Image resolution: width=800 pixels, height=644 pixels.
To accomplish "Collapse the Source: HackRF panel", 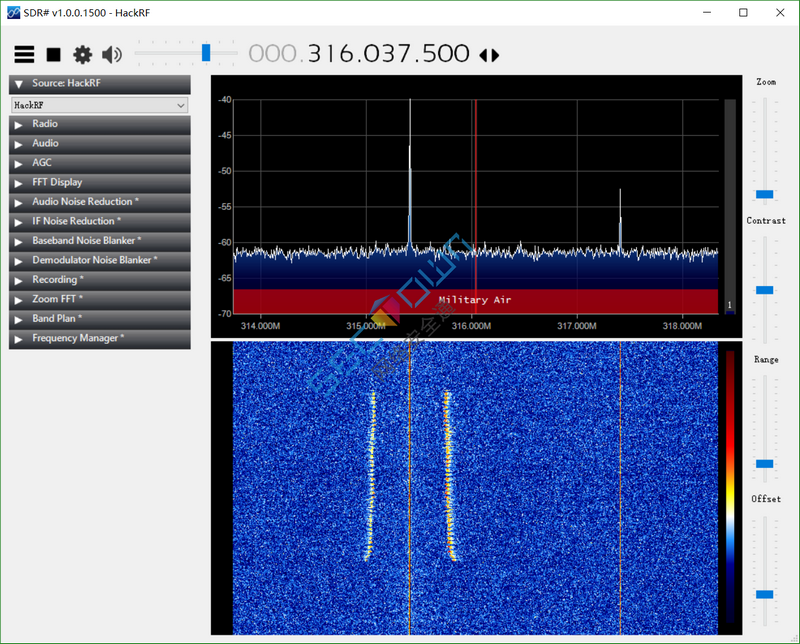I will (100, 84).
